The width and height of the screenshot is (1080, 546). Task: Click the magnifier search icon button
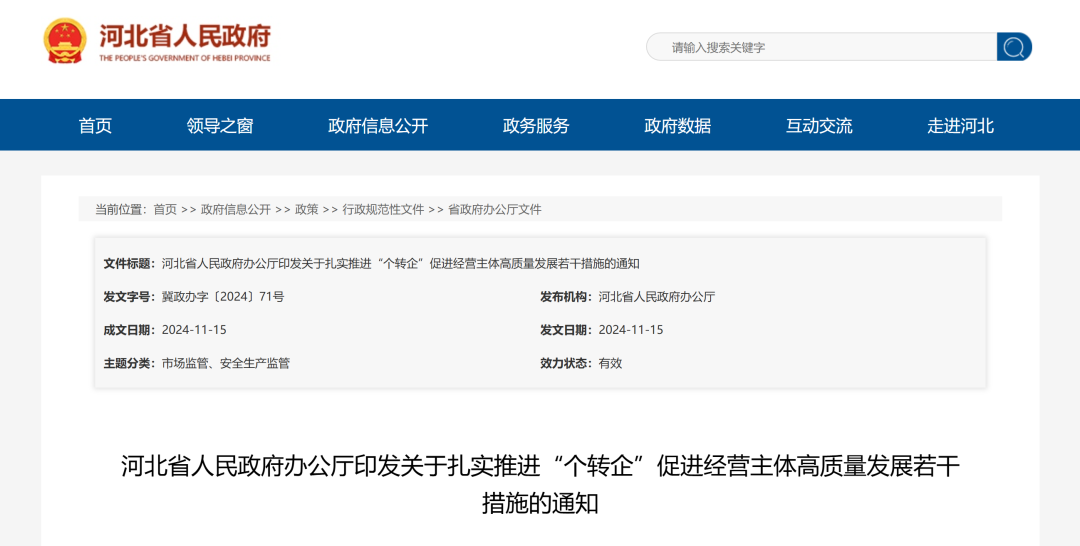pyautogui.click(x=1013, y=47)
